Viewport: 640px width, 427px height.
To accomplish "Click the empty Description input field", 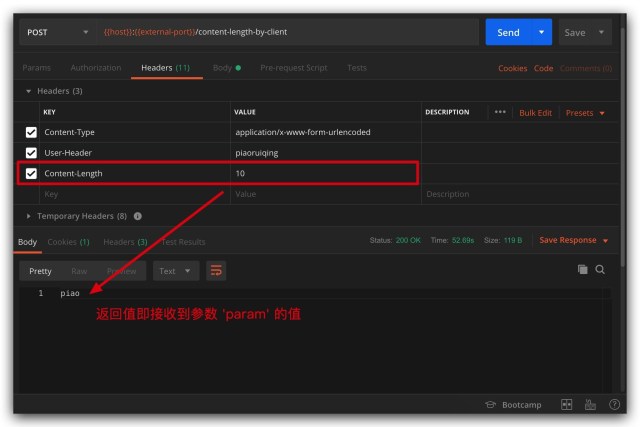I will [520, 194].
